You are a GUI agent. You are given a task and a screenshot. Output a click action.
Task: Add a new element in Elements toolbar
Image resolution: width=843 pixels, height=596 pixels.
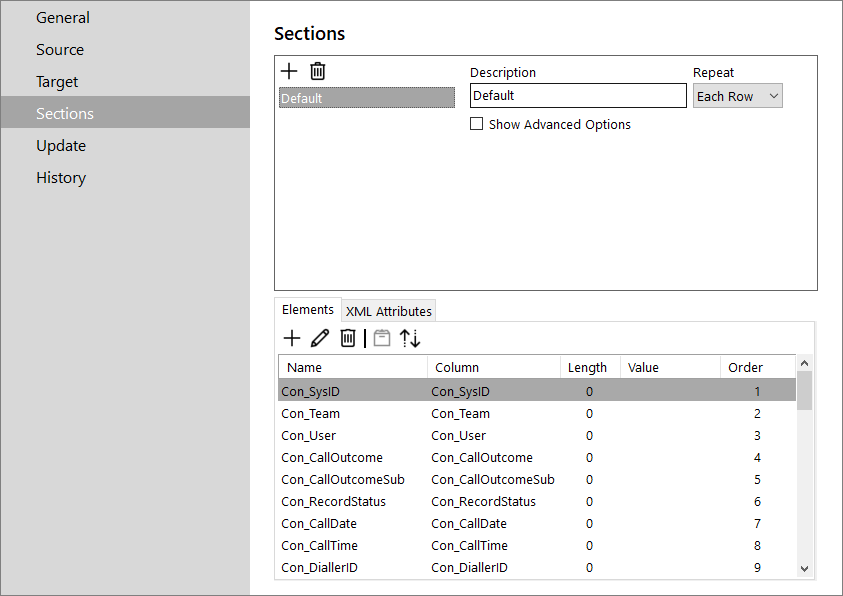pyautogui.click(x=291, y=338)
